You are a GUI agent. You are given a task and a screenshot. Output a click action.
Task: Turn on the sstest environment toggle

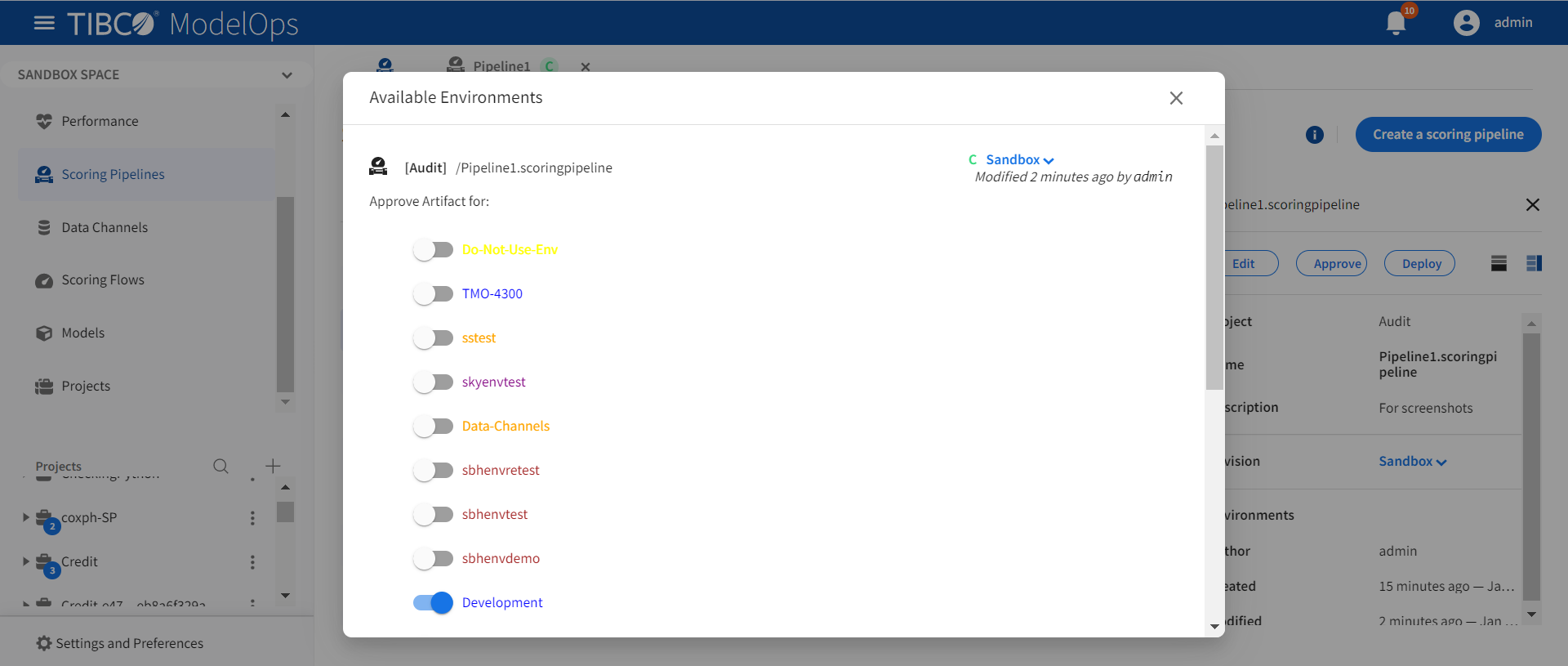coord(433,338)
